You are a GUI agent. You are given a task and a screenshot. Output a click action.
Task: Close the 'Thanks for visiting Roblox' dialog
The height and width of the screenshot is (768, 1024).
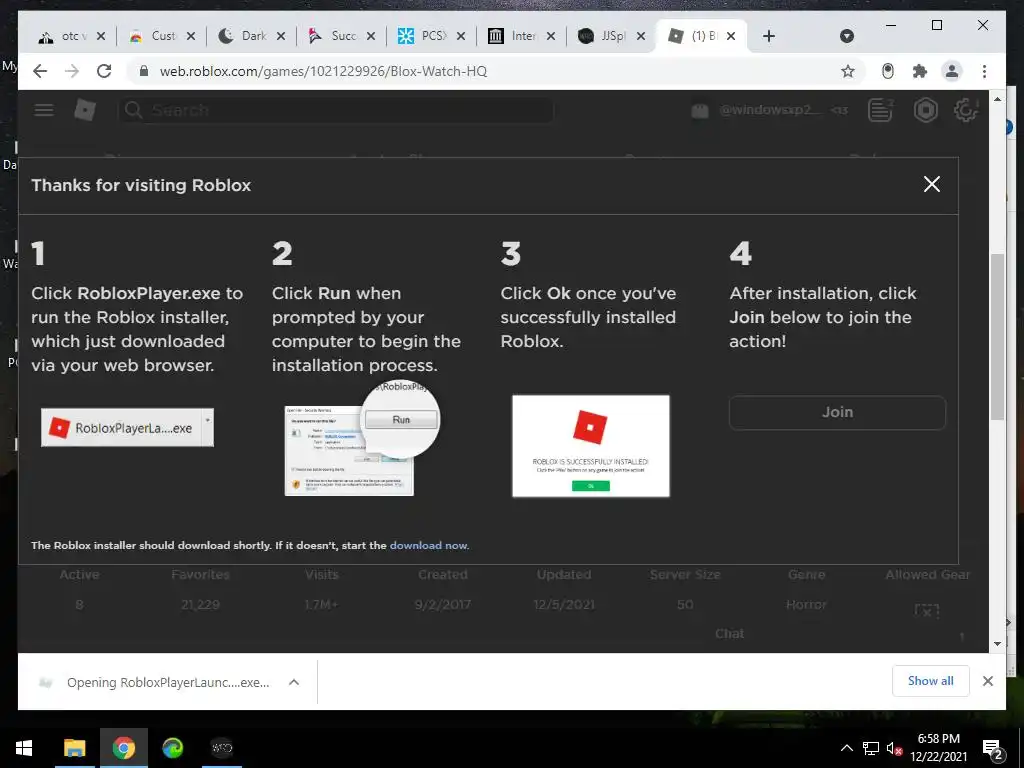click(932, 184)
